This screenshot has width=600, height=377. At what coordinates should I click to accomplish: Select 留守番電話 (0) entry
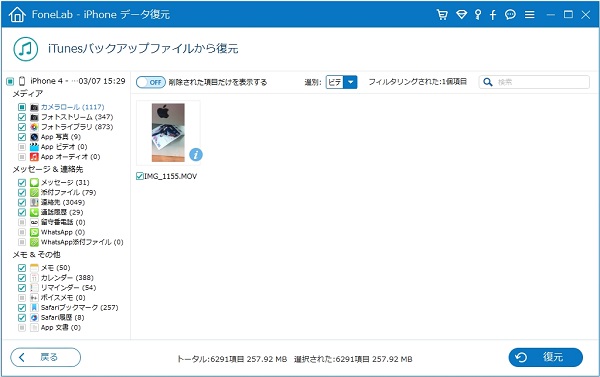[63, 222]
